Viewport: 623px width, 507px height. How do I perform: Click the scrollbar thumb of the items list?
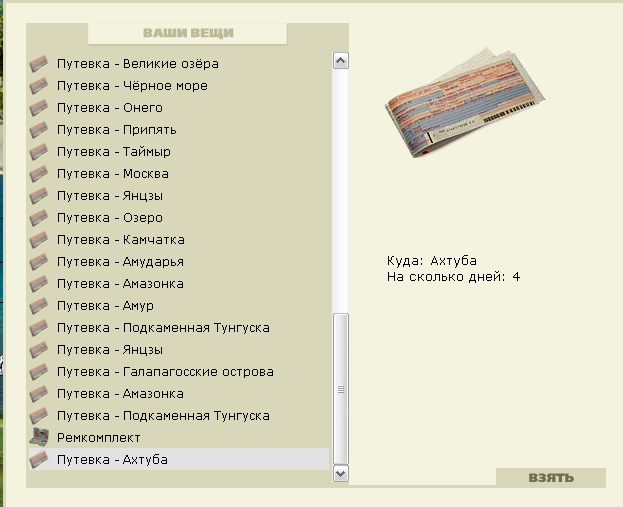point(341,389)
